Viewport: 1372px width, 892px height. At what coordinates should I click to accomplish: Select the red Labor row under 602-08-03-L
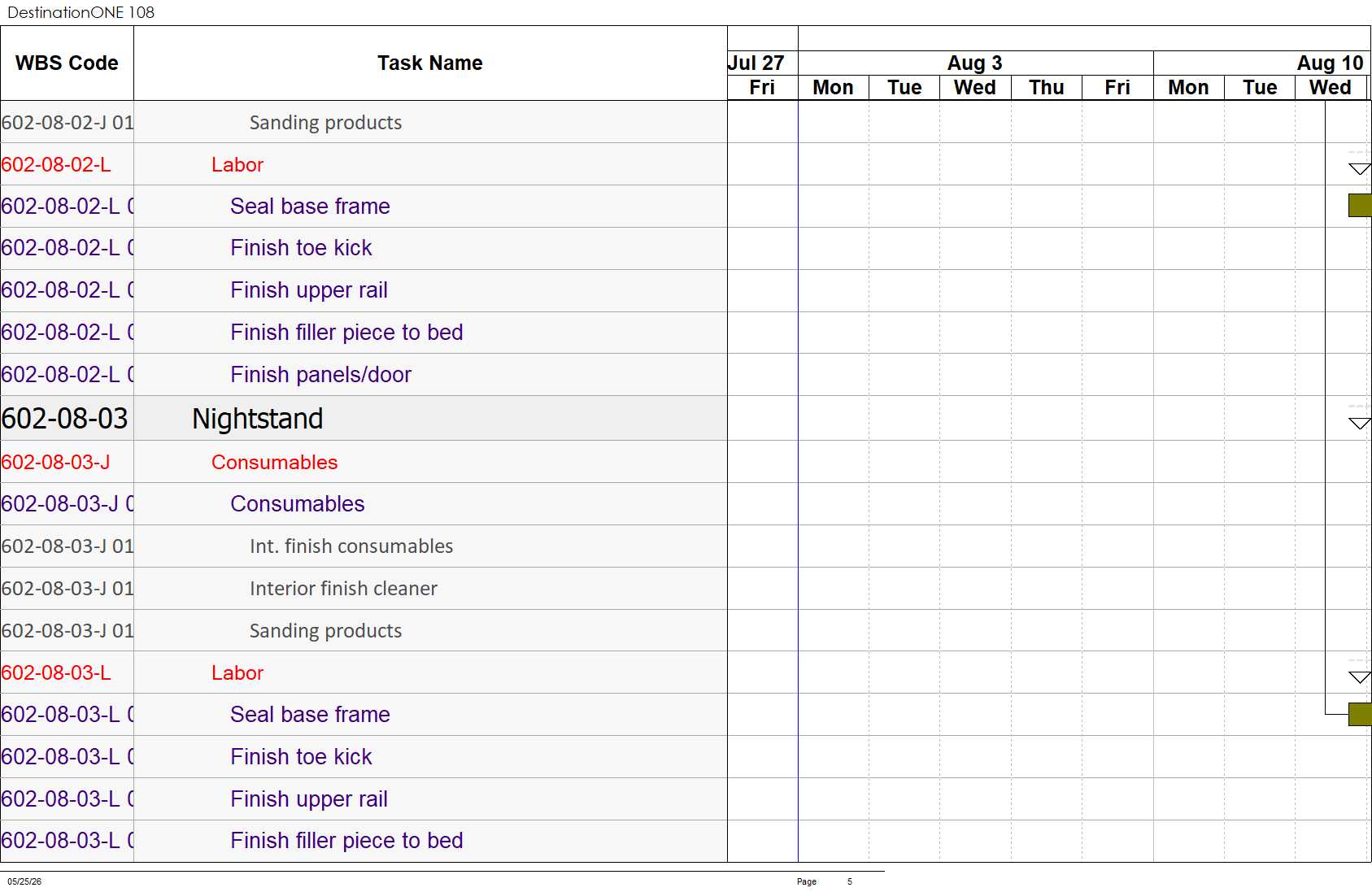[364, 672]
